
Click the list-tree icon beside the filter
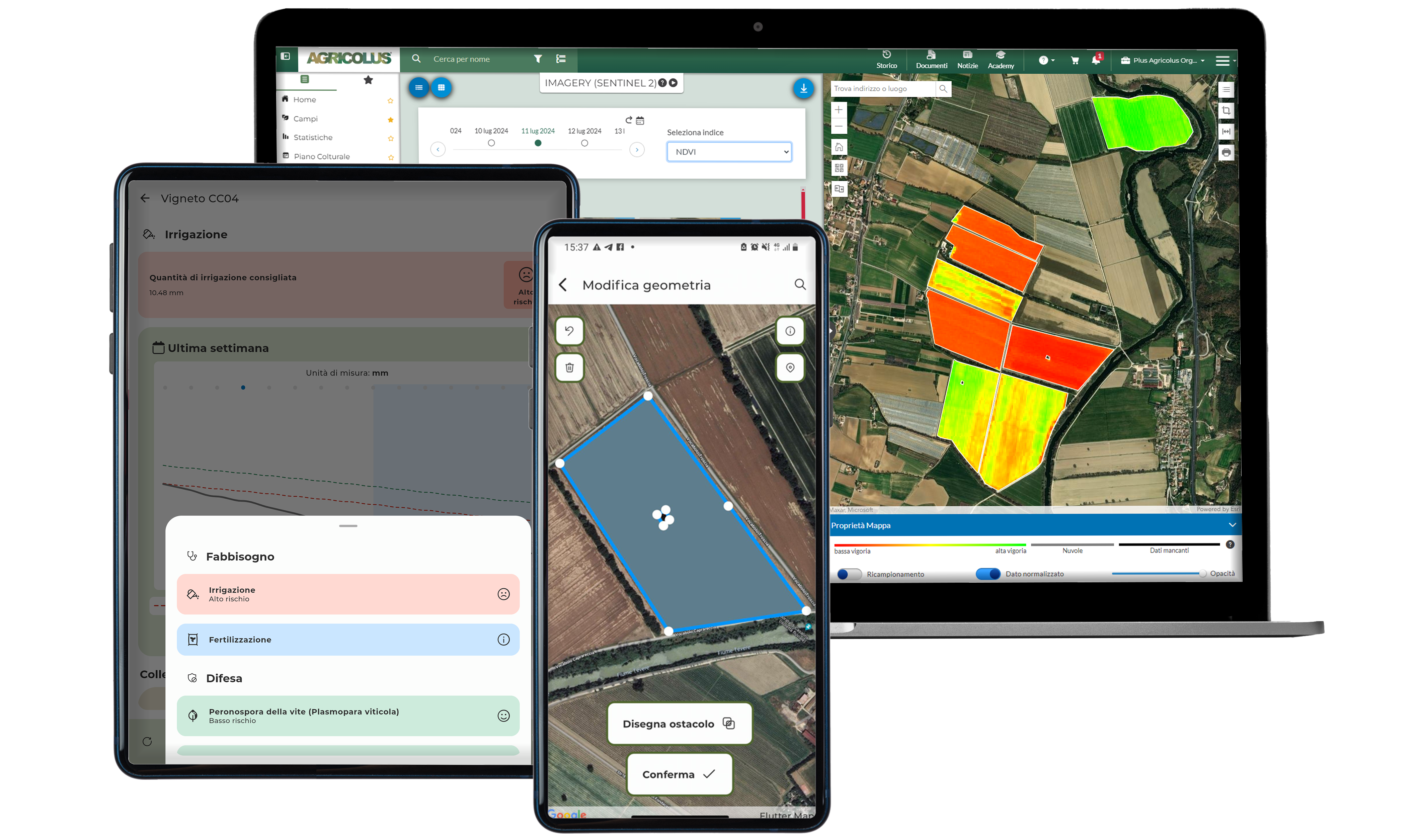561,59
